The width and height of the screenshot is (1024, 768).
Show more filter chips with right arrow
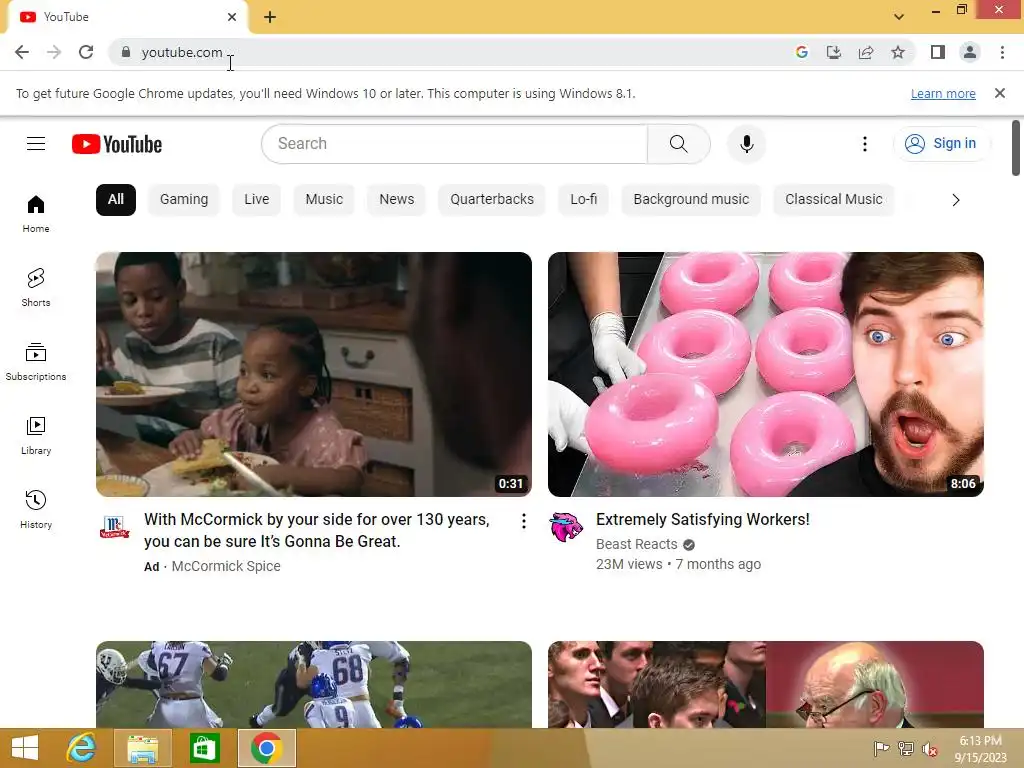(x=955, y=200)
